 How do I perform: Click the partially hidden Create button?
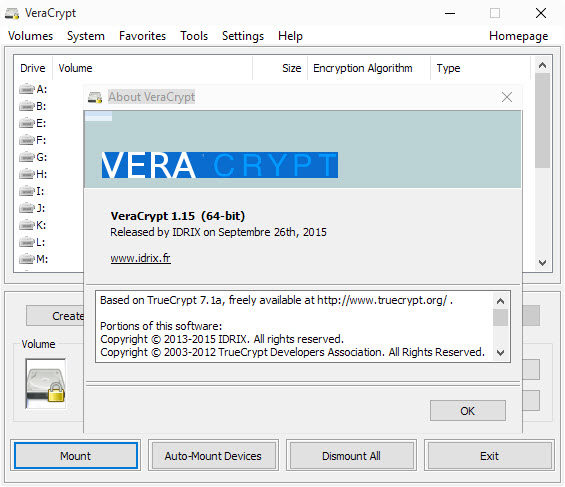55,316
